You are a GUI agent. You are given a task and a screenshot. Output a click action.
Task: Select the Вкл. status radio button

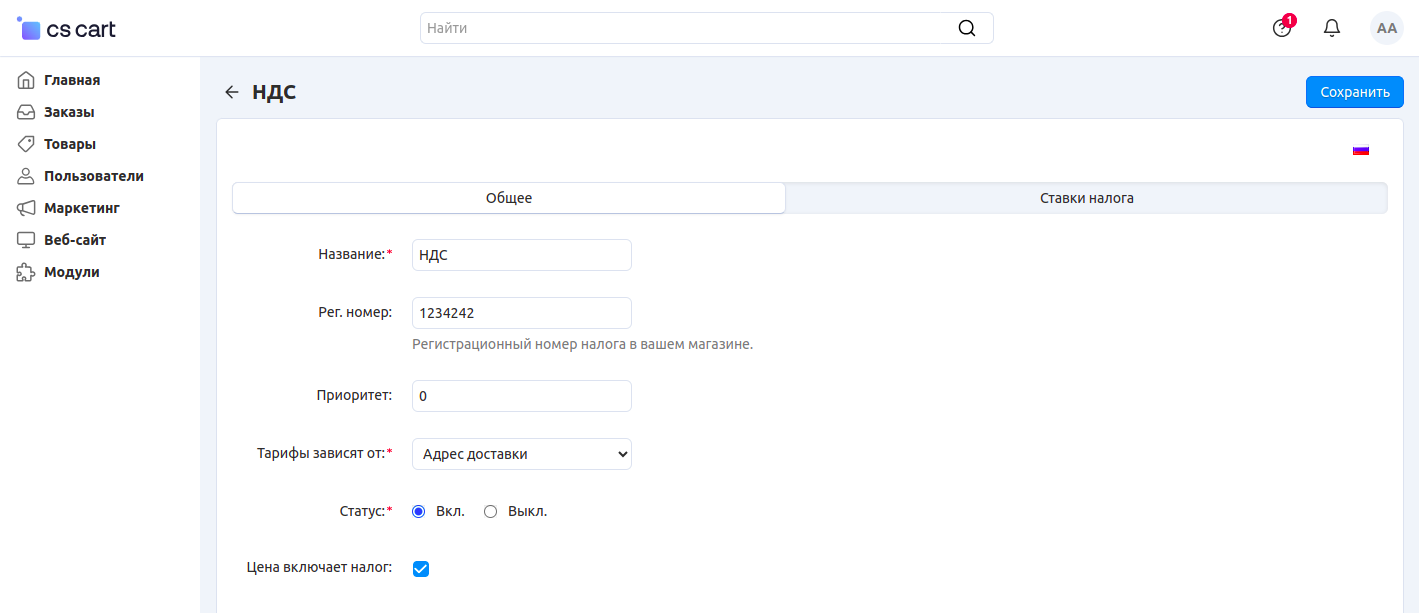point(419,511)
